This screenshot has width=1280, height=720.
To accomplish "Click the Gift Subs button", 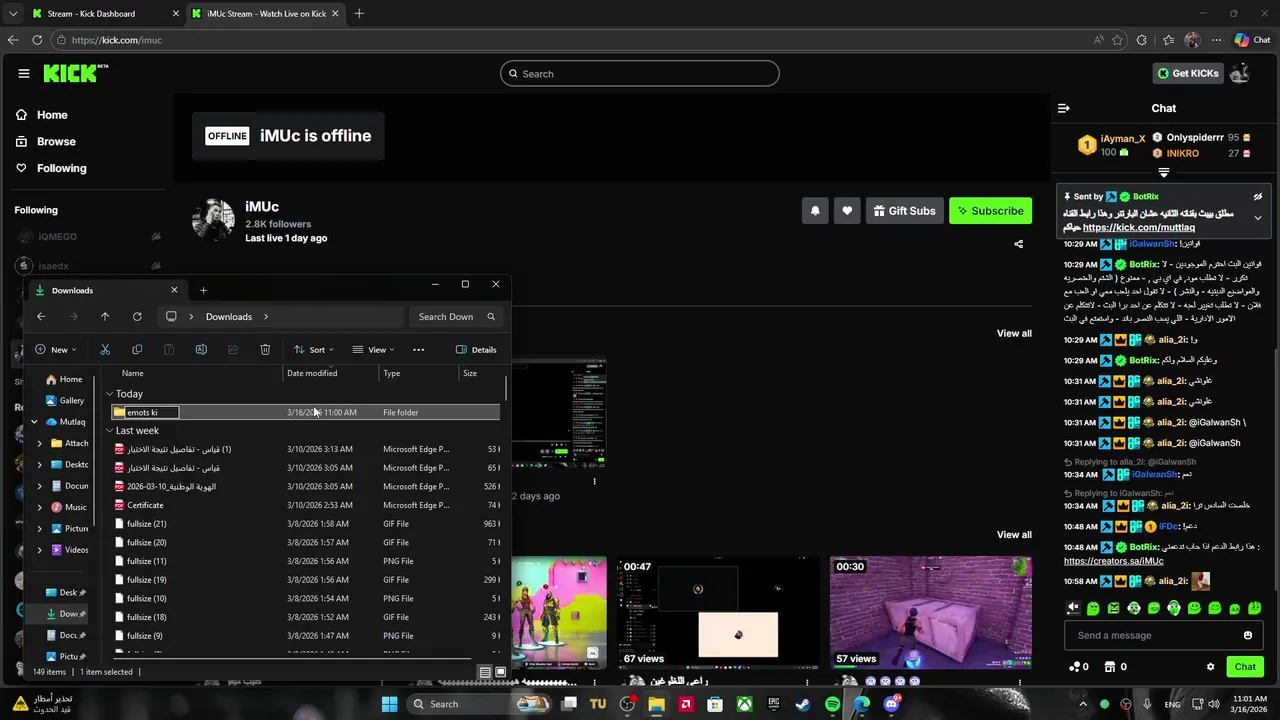I will (904, 211).
